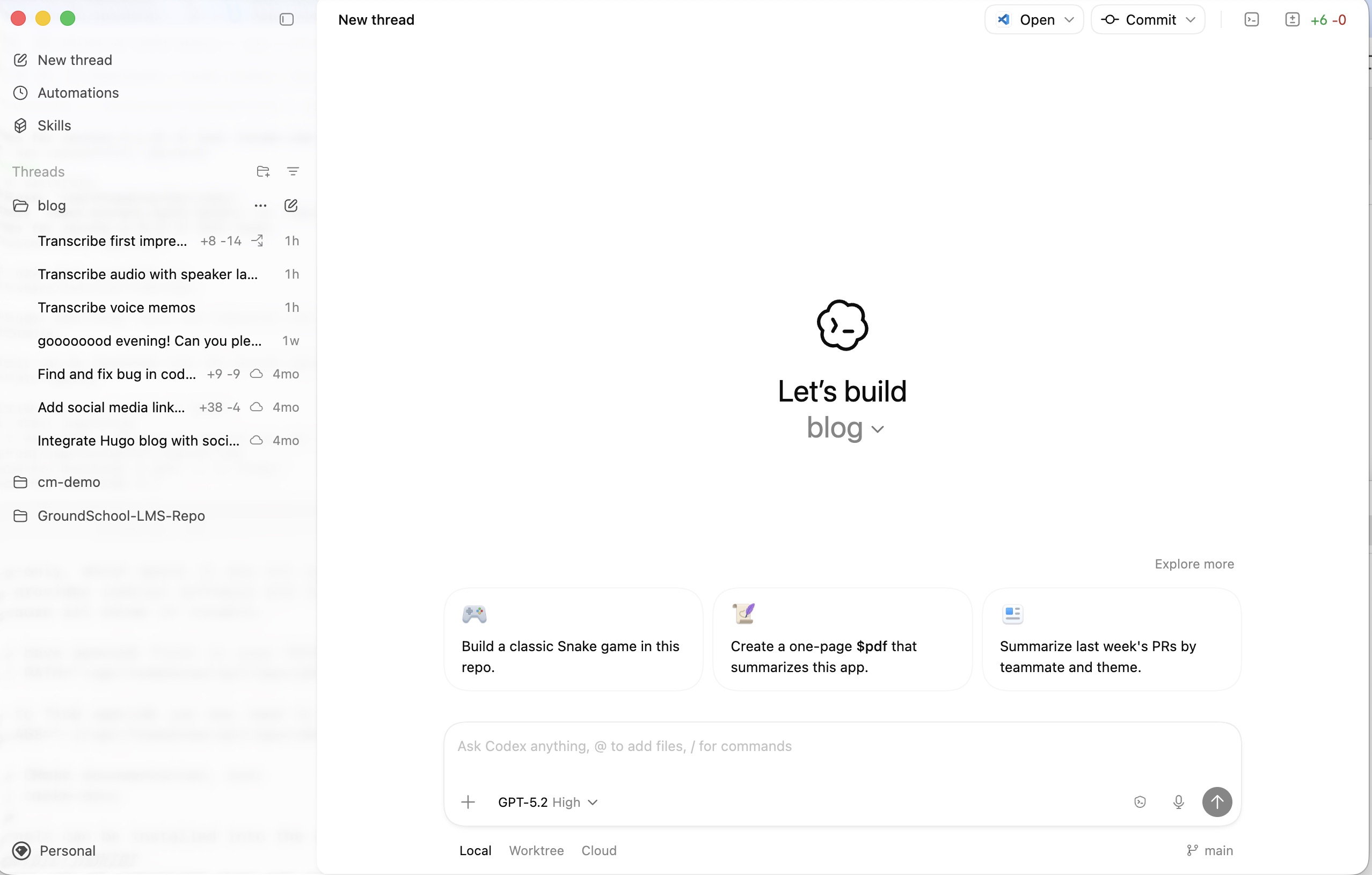1372x875 pixels.
Task: Open the blog project chevron under Let's build
Action: [878, 429]
